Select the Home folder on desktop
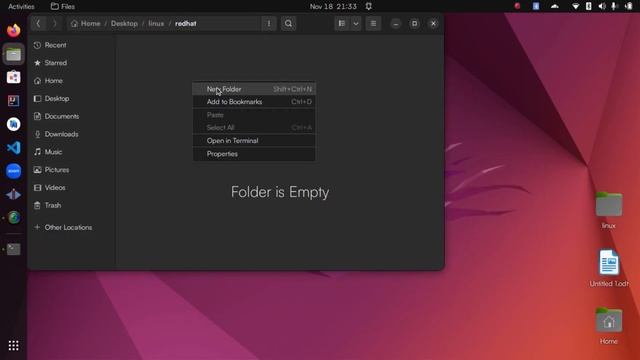This screenshot has width=640, height=360. [609, 326]
